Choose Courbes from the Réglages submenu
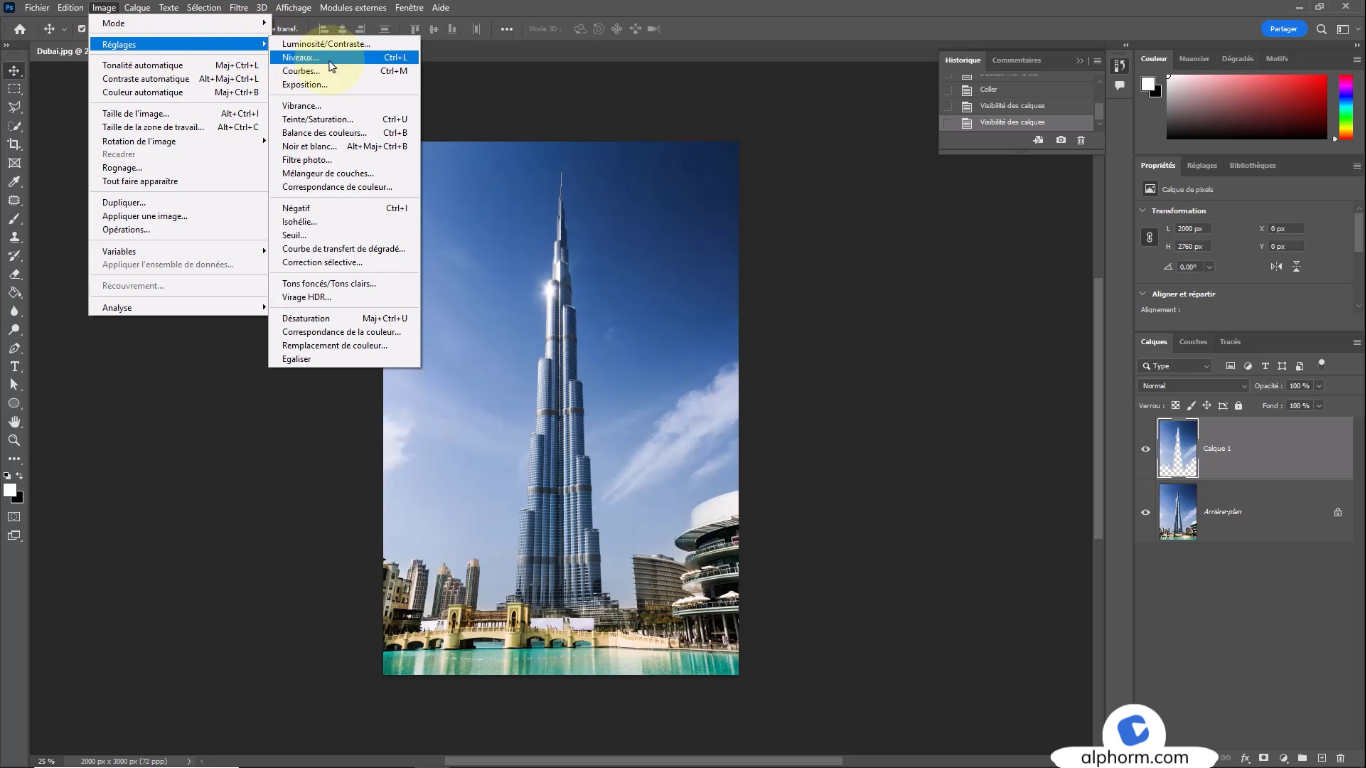 tap(303, 71)
